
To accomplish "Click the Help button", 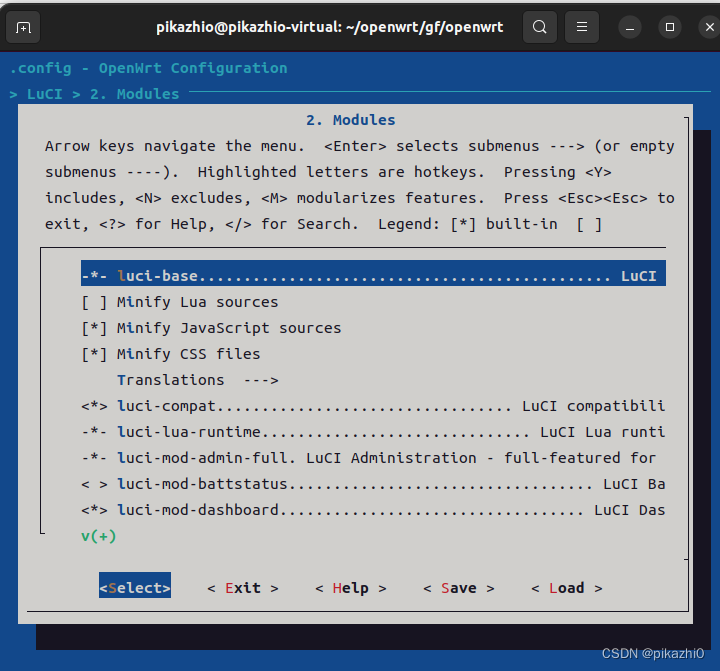I will pos(351,588).
